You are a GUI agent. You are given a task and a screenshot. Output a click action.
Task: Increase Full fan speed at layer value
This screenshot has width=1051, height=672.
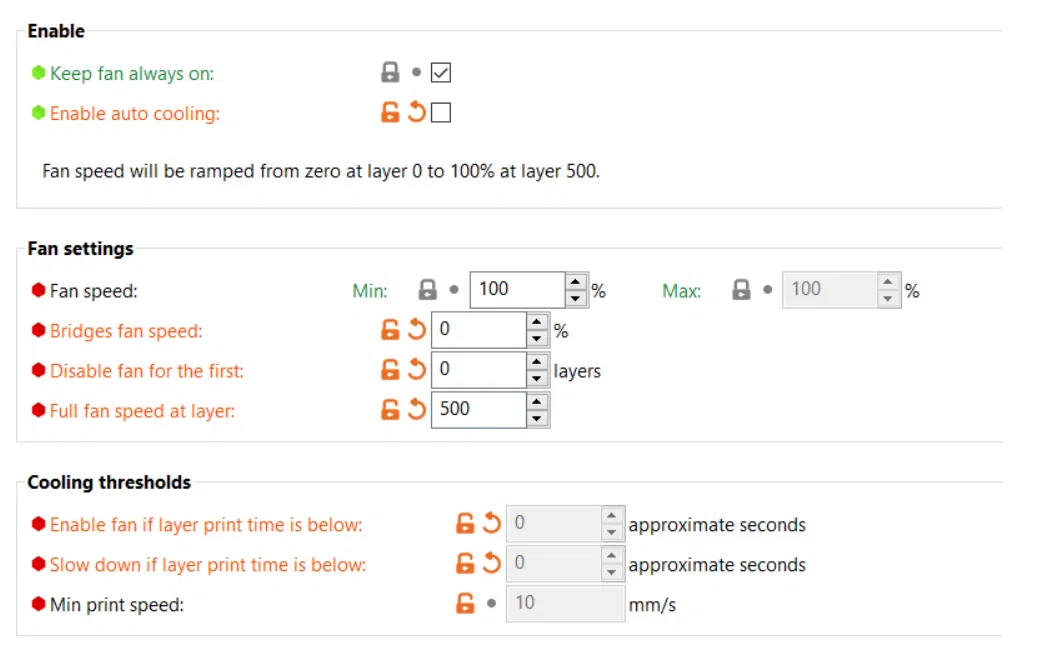tap(538, 401)
